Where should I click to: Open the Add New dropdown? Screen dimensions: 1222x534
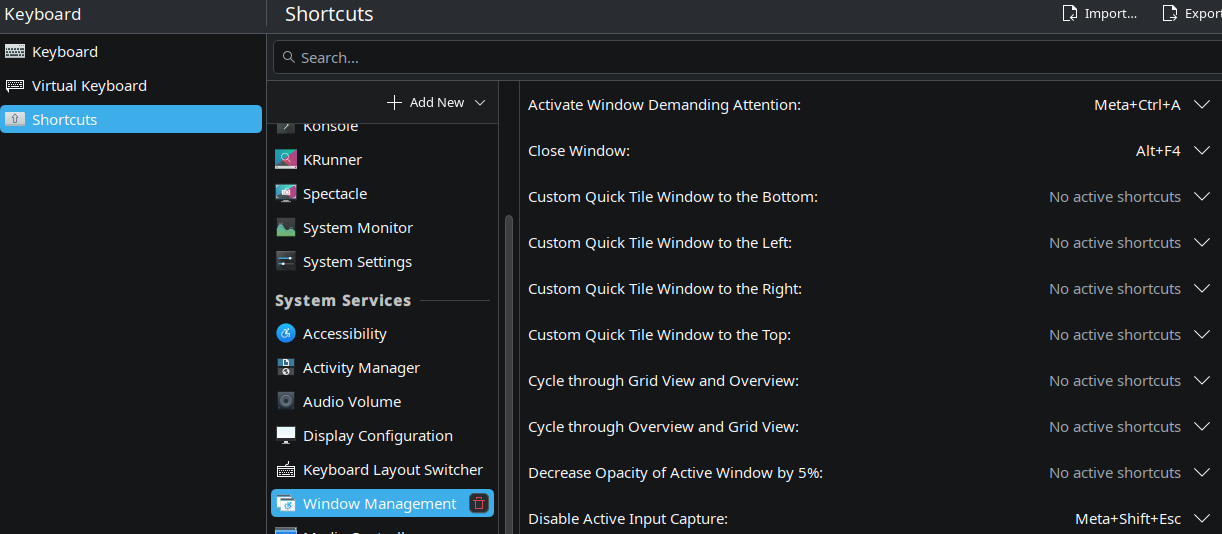[436, 103]
